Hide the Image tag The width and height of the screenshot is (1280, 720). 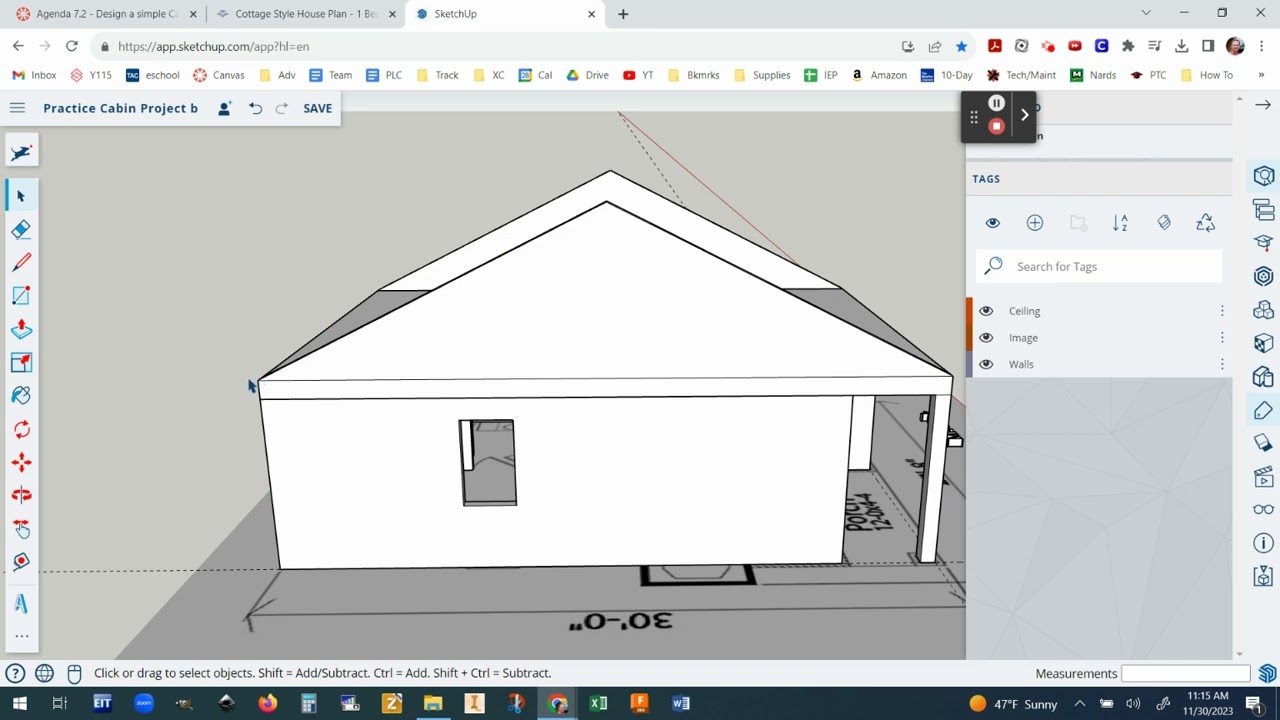(x=986, y=338)
